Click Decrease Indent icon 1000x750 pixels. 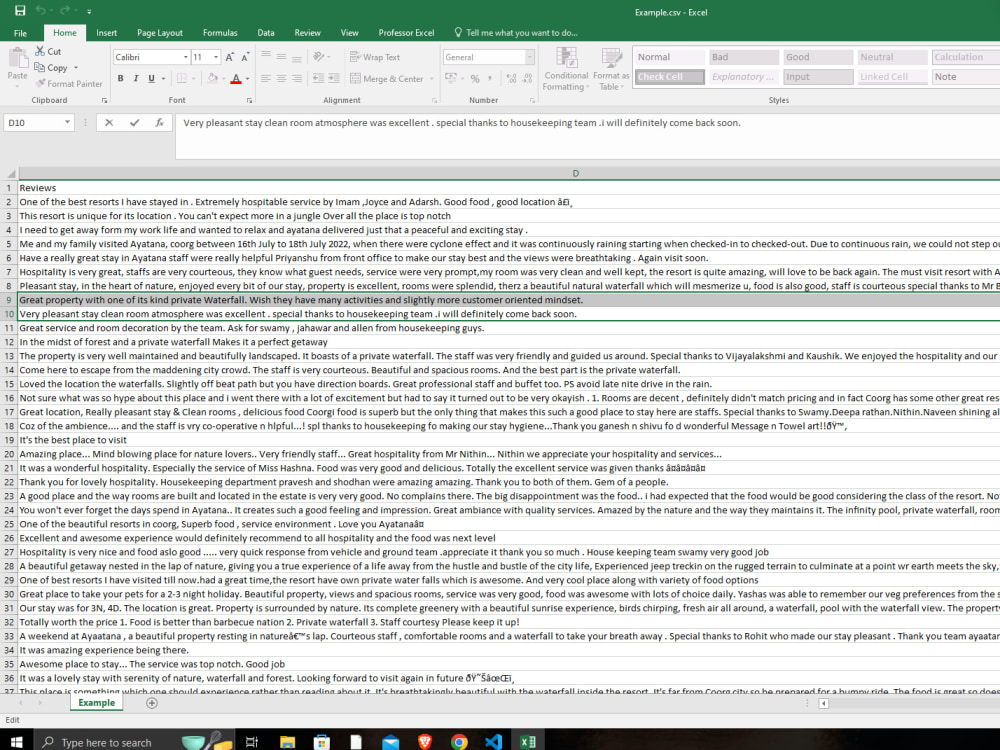(318, 78)
